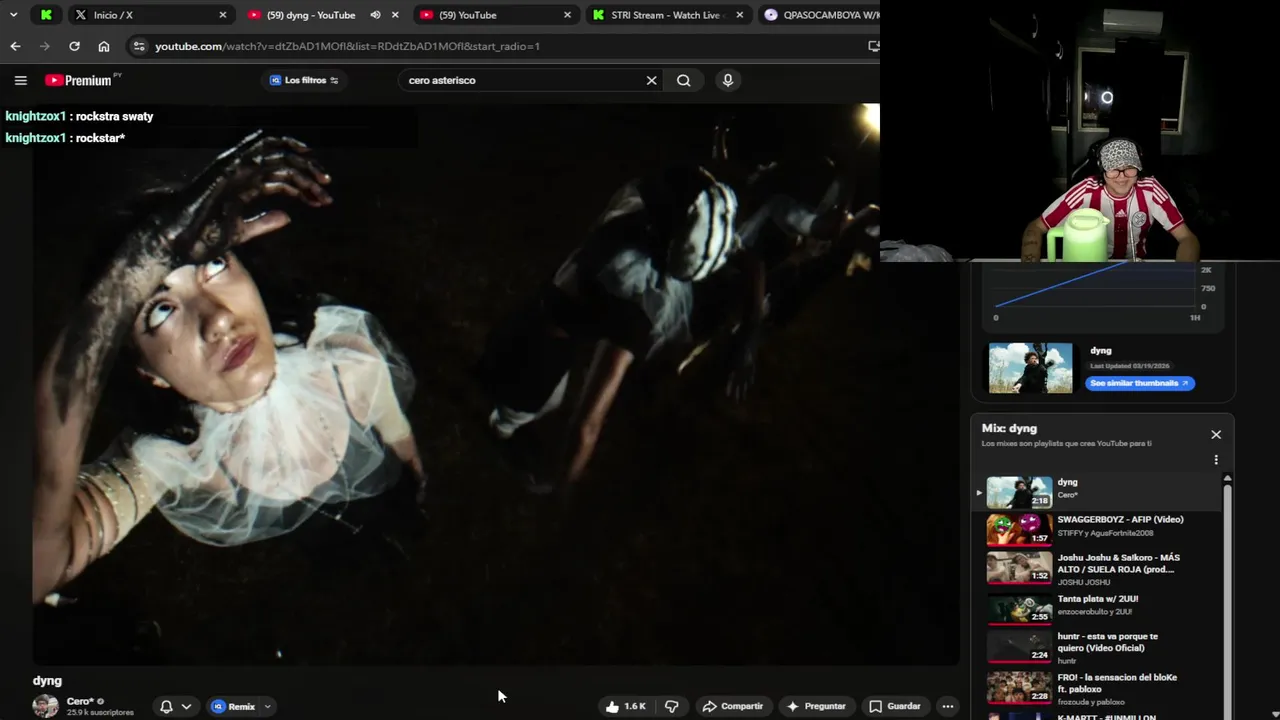Open SWAGGERBOYZ video thumbnail 1:57
Image resolution: width=1280 pixels, height=720 pixels.
(x=1019, y=529)
